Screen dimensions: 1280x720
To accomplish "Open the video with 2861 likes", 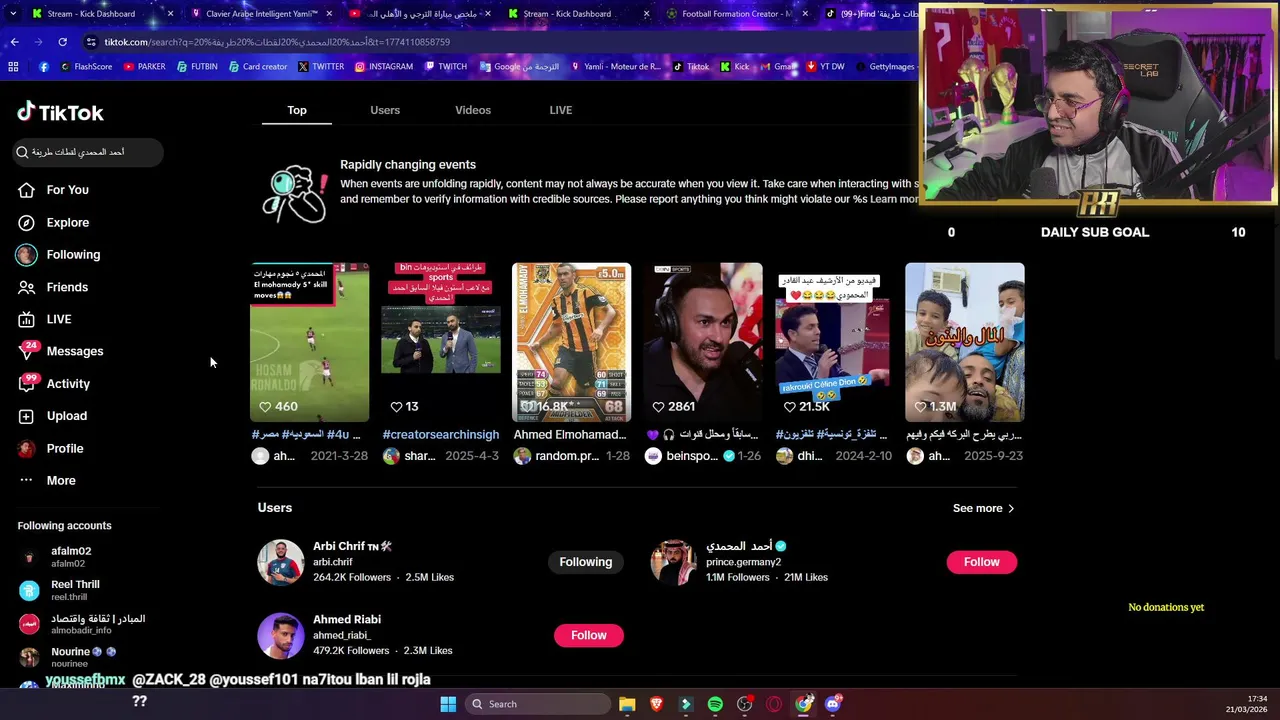I will click(703, 342).
